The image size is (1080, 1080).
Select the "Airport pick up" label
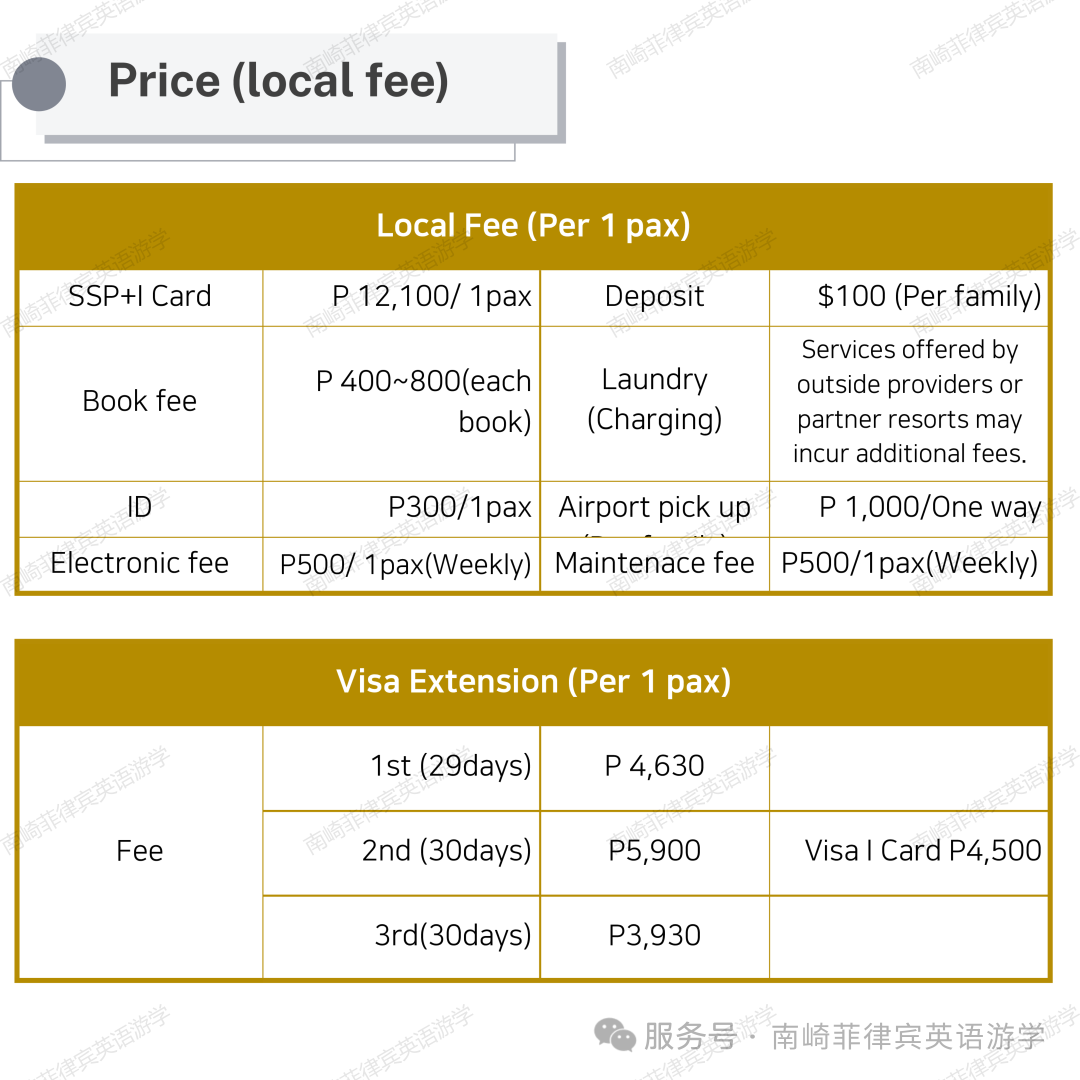tap(654, 508)
